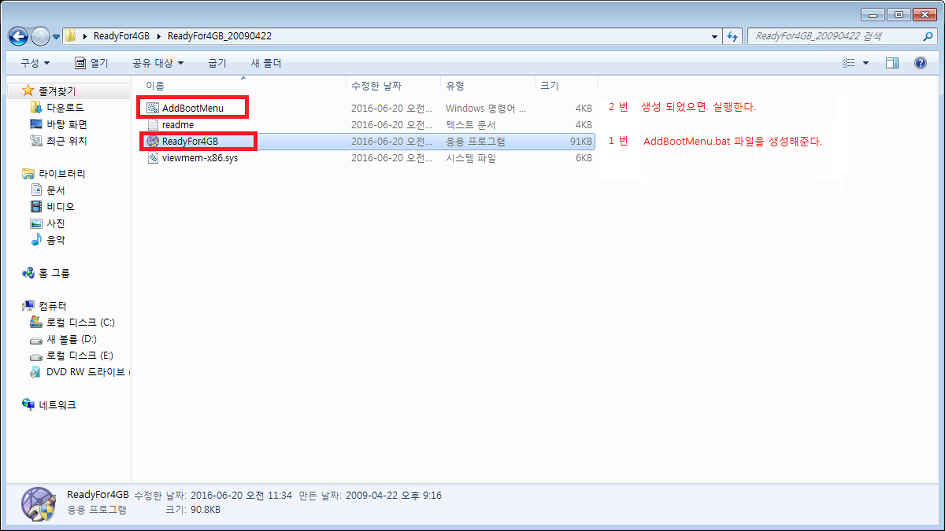Click the file name readme
The height and width of the screenshot is (531, 945).
coord(178,125)
